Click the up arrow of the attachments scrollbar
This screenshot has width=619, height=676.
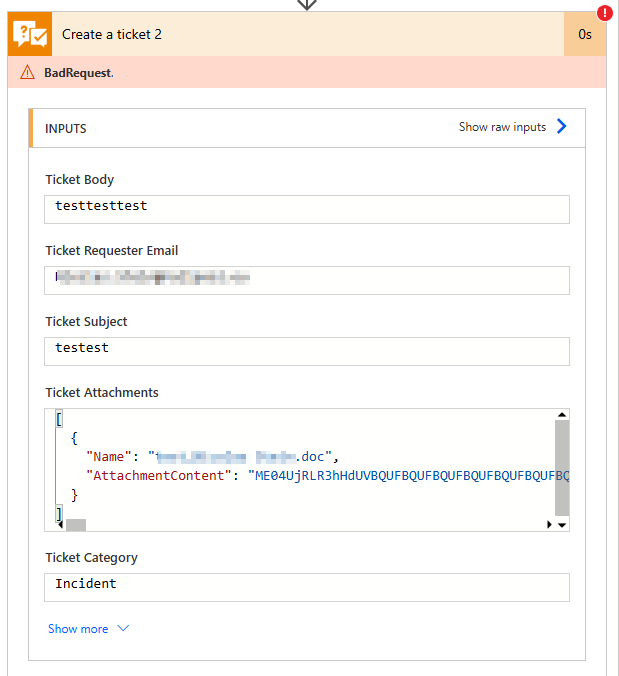click(x=562, y=414)
